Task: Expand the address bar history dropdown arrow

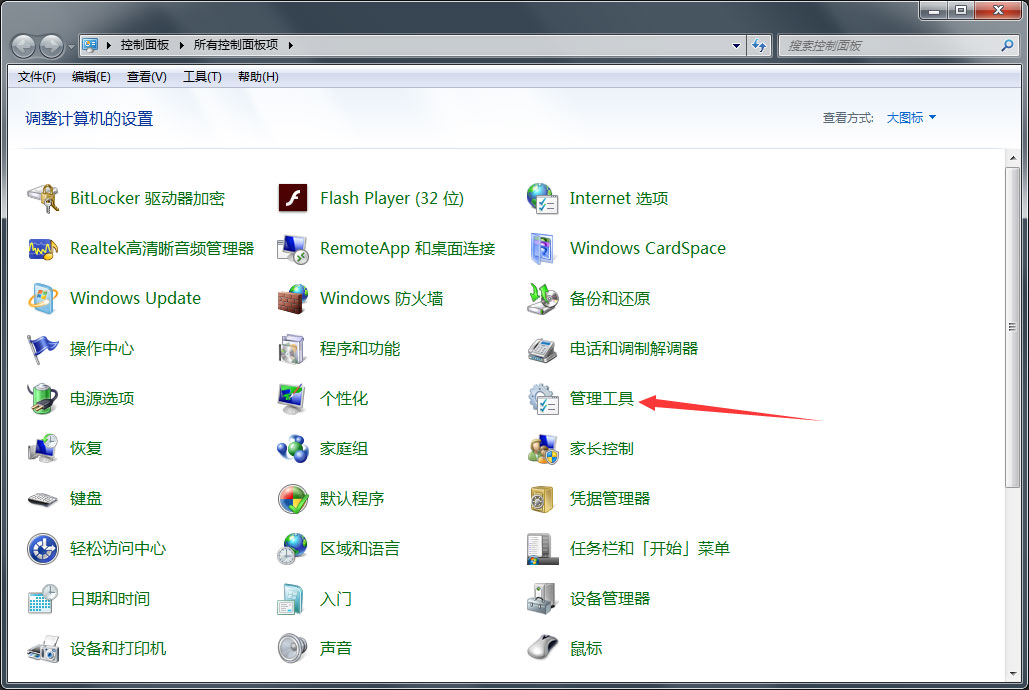Action: point(736,45)
